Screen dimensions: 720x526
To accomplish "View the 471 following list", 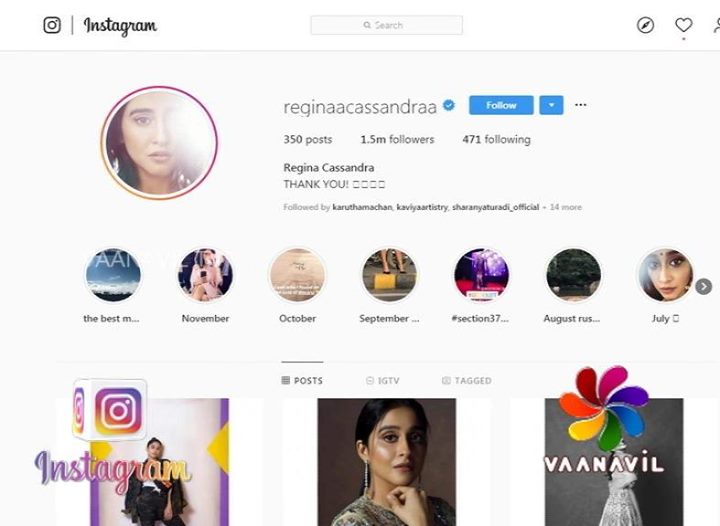I will (496, 139).
